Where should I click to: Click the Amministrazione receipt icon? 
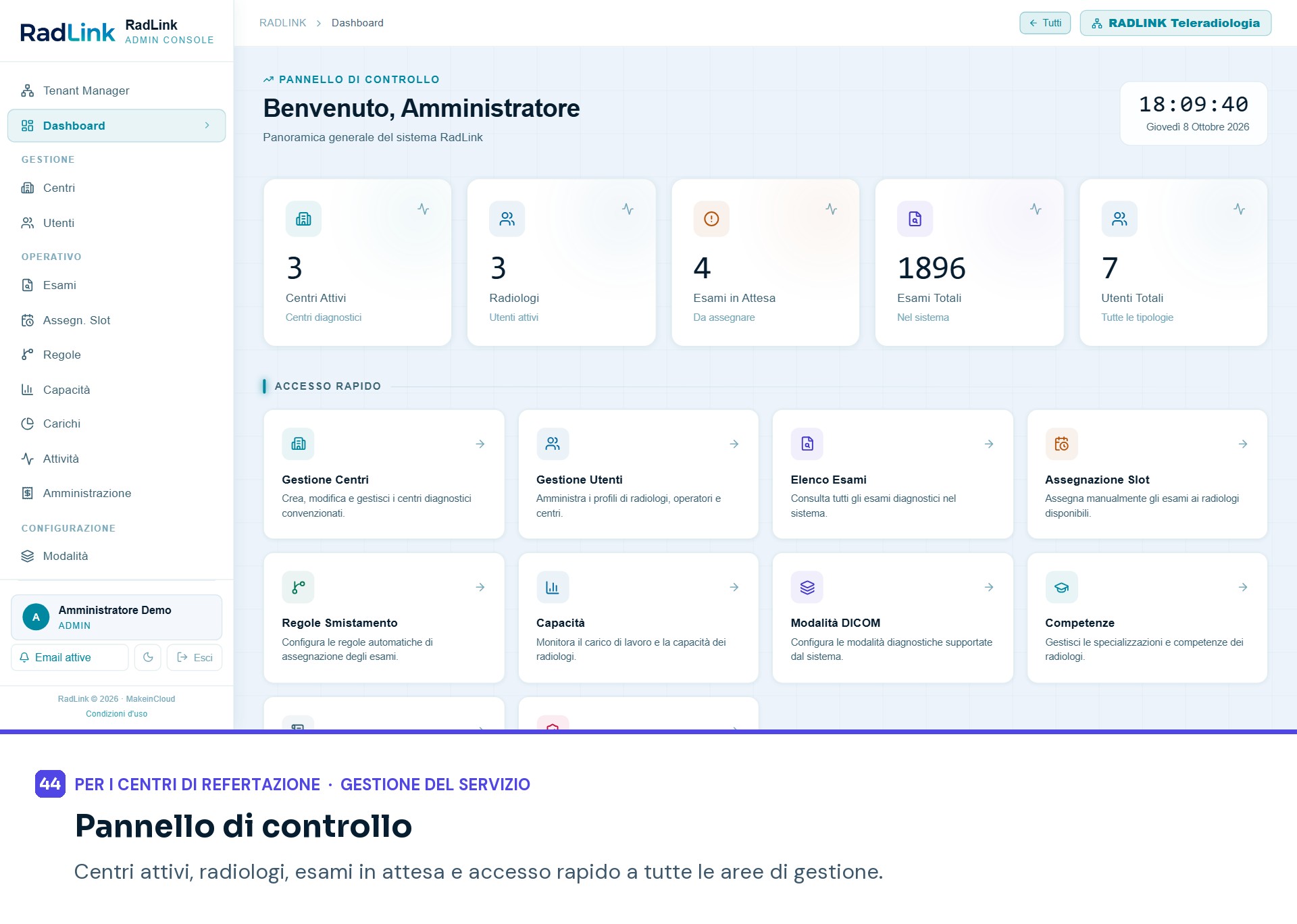(28, 493)
